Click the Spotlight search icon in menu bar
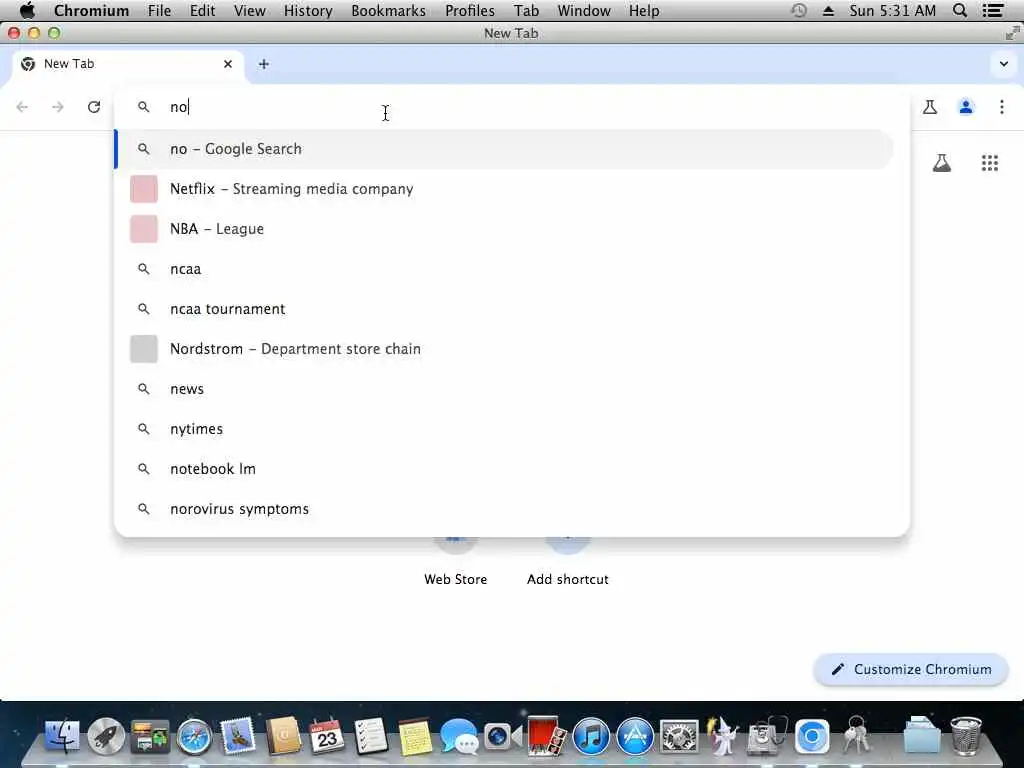 point(960,10)
